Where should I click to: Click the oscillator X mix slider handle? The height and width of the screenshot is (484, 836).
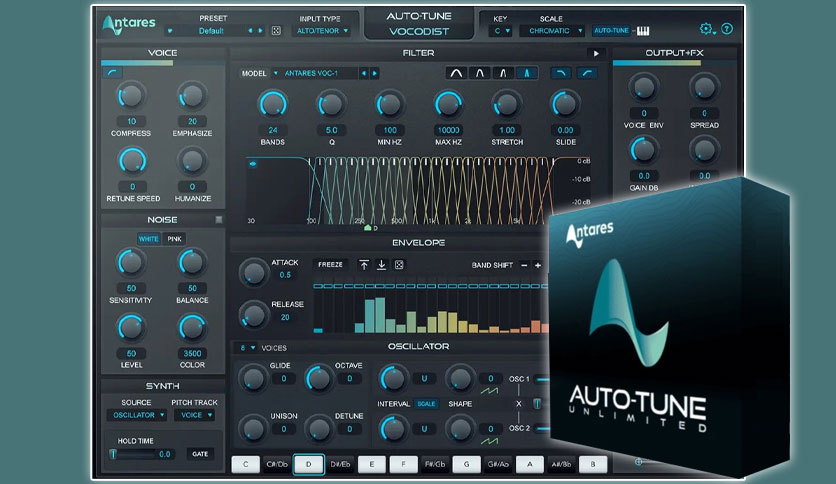click(x=537, y=404)
